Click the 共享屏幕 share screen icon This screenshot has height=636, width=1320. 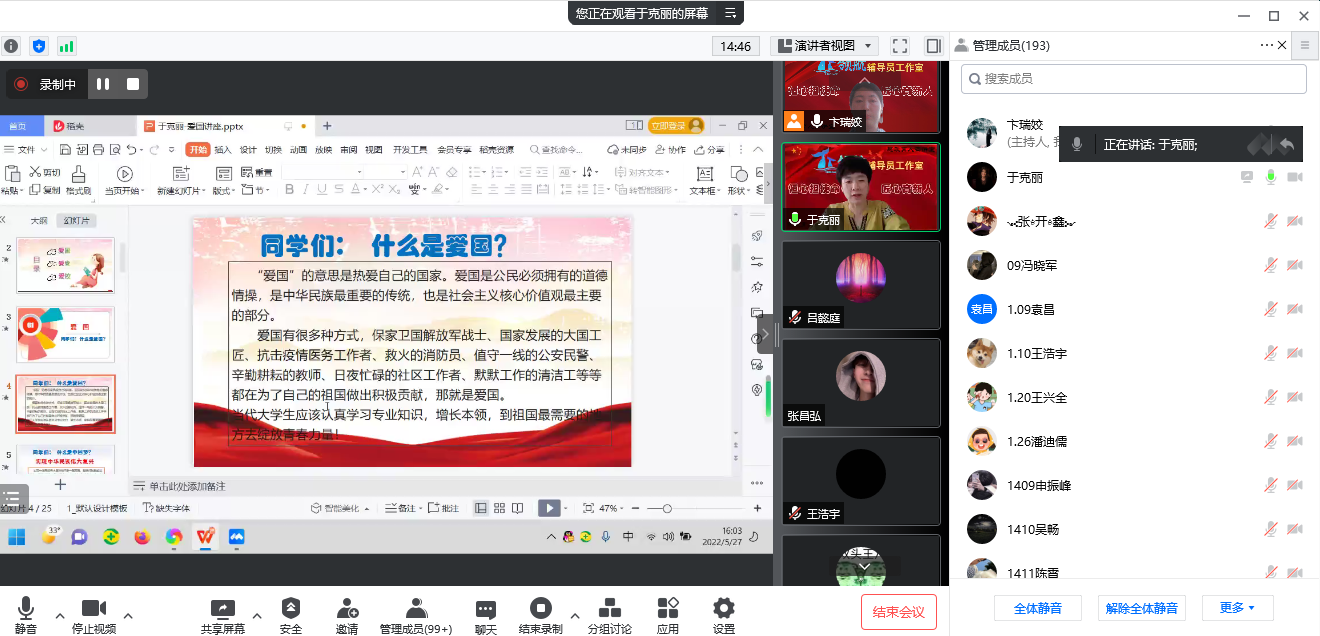(223, 609)
